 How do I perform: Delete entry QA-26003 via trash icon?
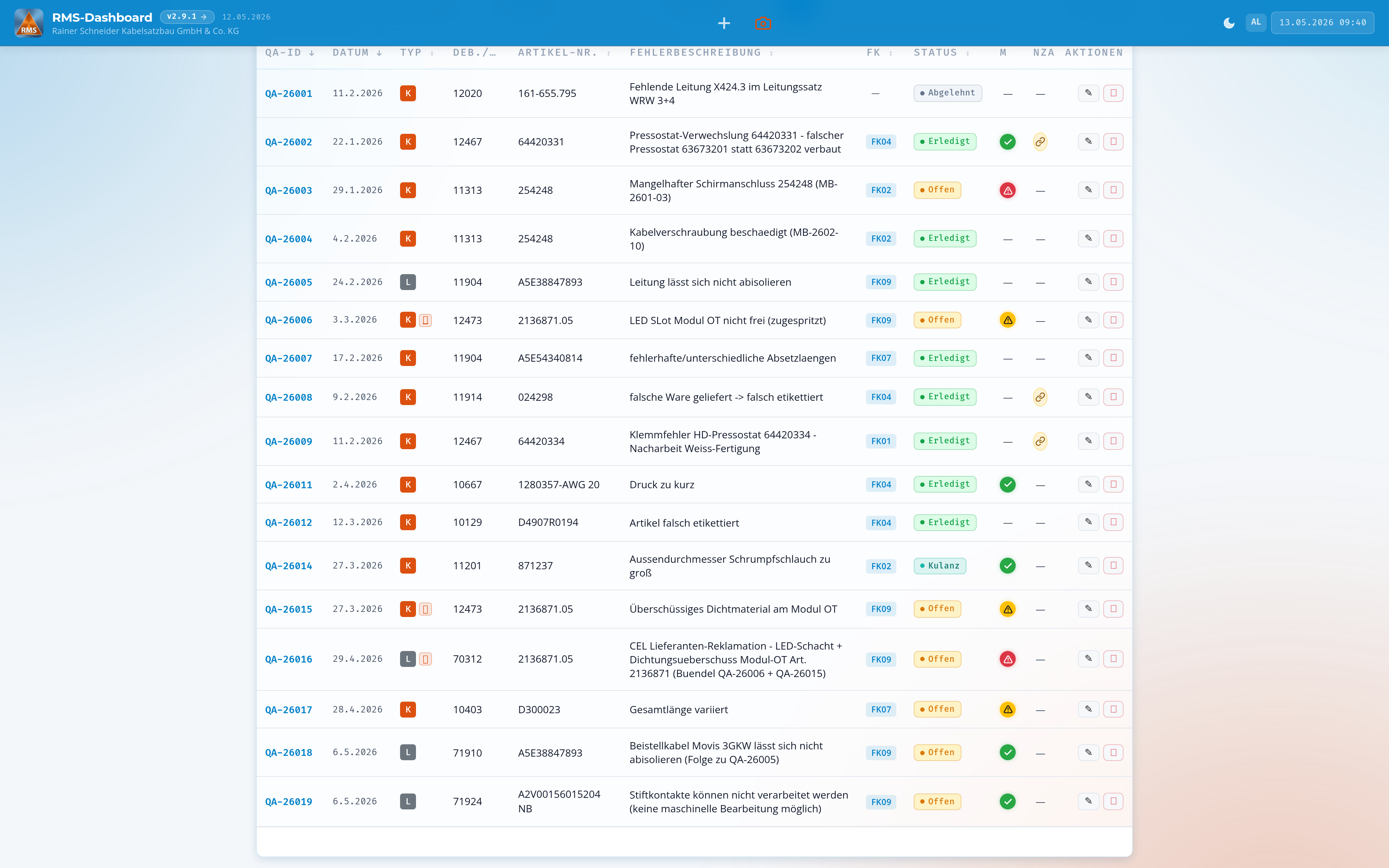(x=1113, y=190)
